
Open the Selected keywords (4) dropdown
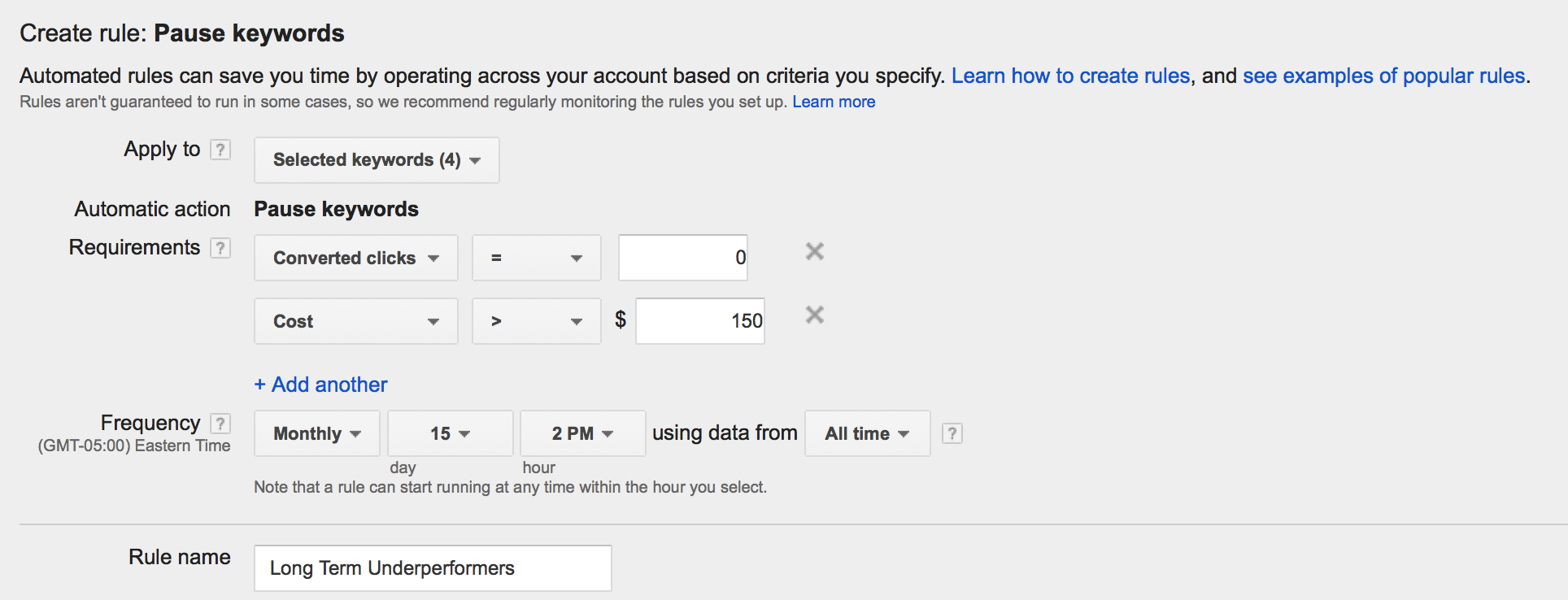pyautogui.click(x=377, y=160)
